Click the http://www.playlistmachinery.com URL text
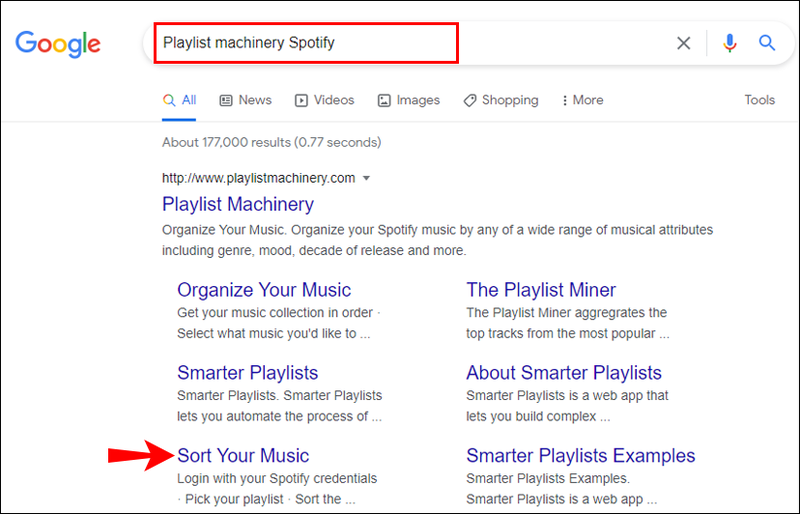Screen dimensions: 800x514 [258, 178]
